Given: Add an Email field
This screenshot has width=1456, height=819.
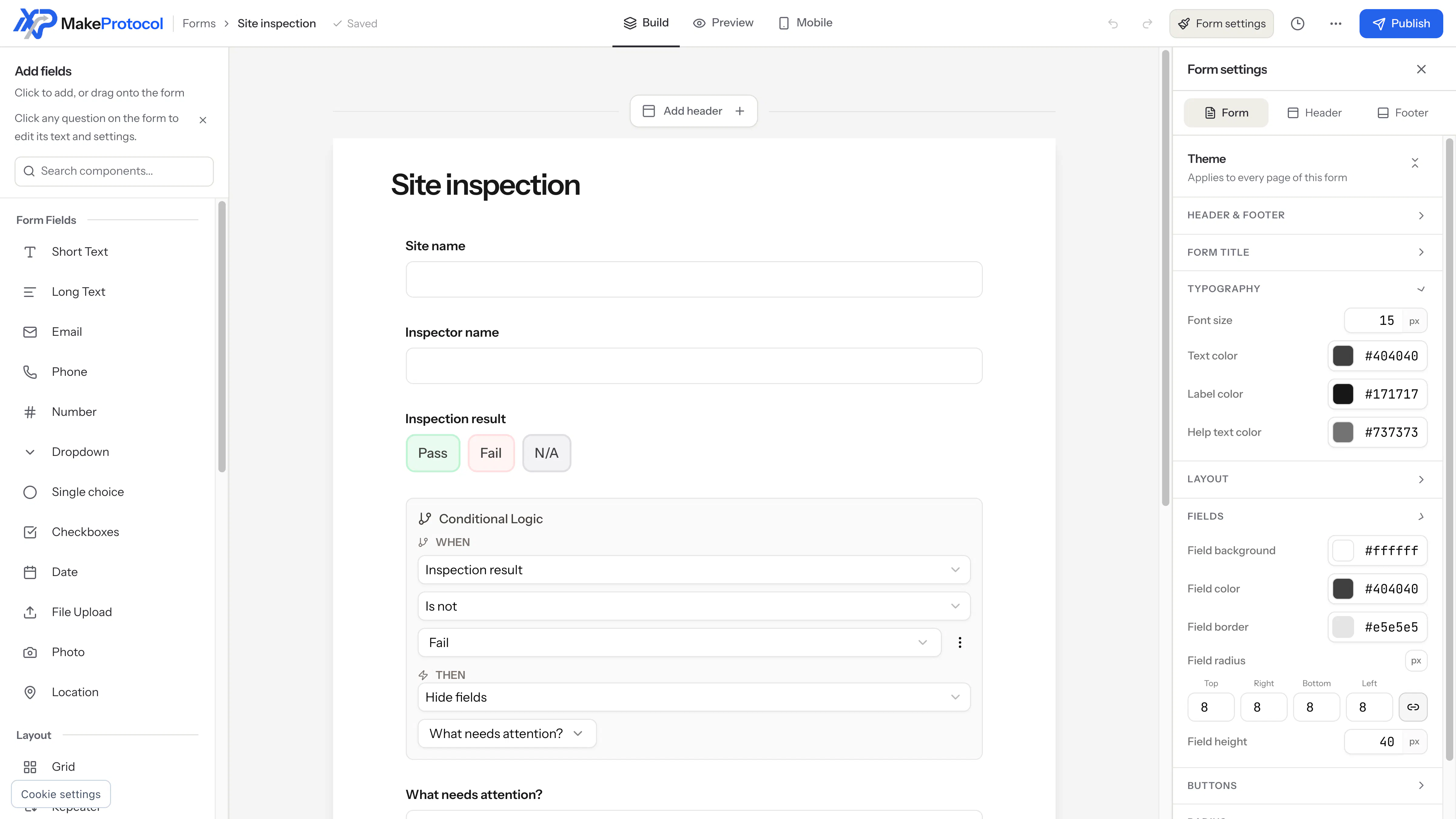Looking at the screenshot, I should 107,332.
